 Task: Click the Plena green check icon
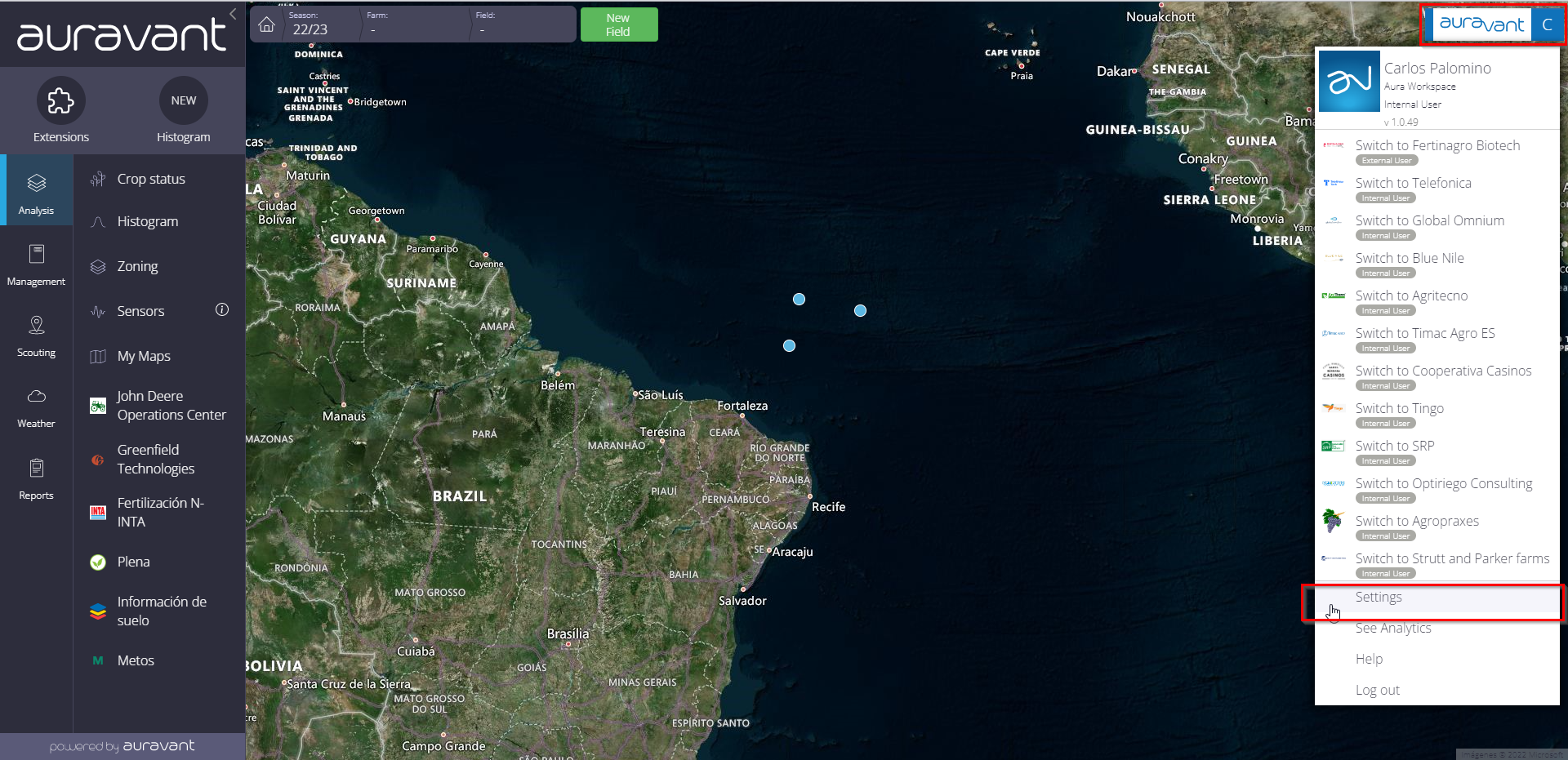coord(98,562)
